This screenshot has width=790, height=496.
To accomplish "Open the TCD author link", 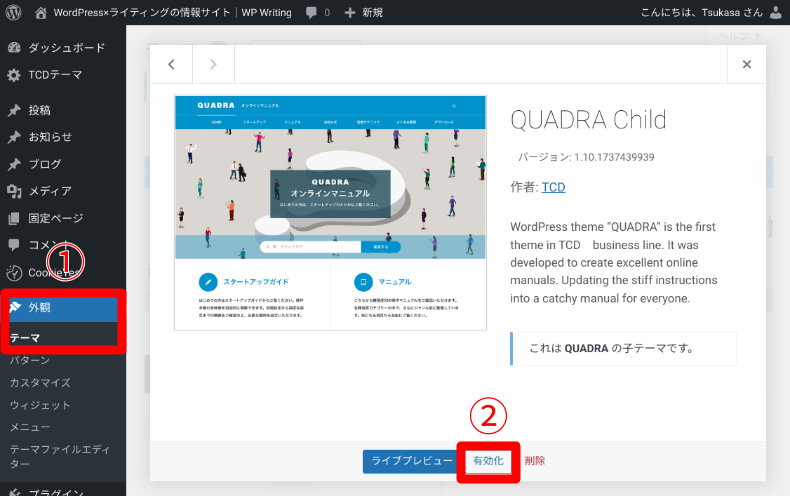I will pos(553,188).
